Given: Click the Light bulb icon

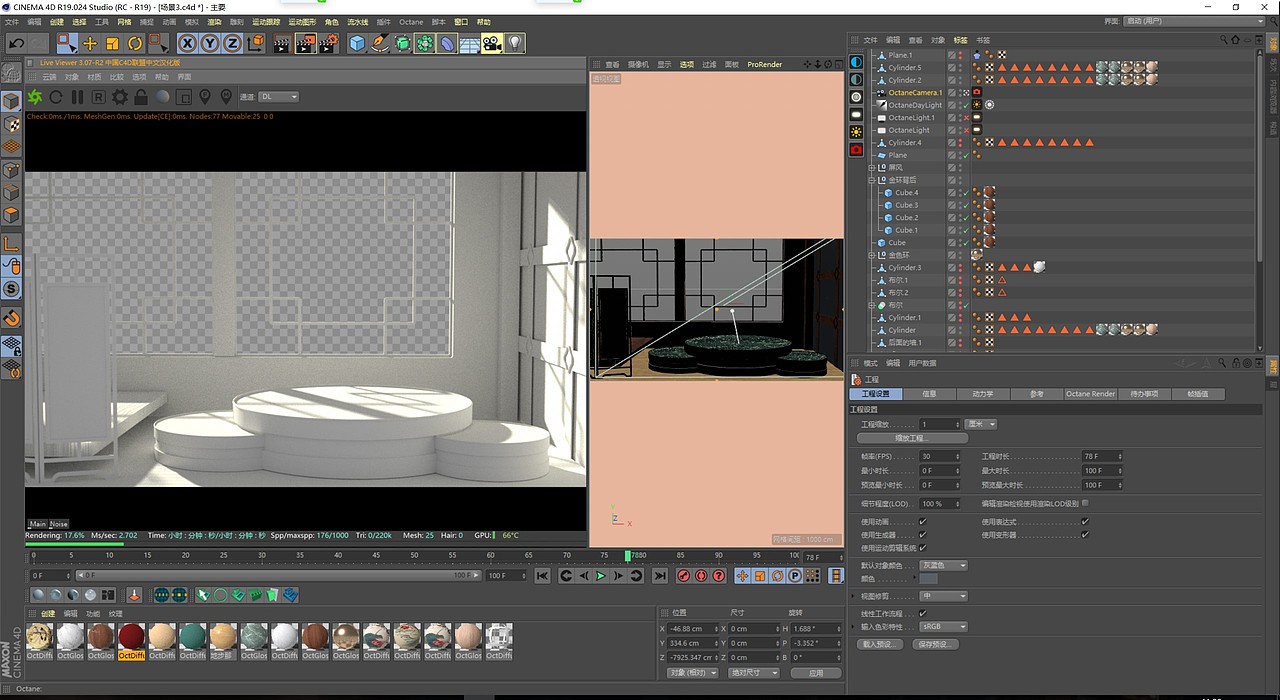Looking at the screenshot, I should point(514,43).
